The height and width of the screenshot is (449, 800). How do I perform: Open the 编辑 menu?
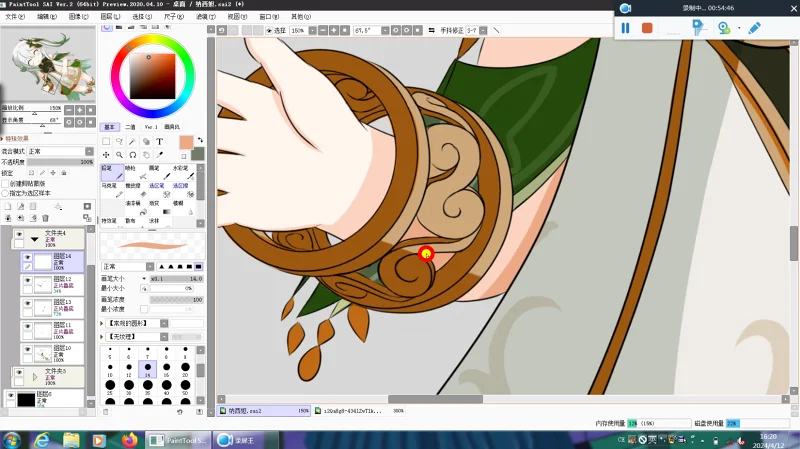46,17
